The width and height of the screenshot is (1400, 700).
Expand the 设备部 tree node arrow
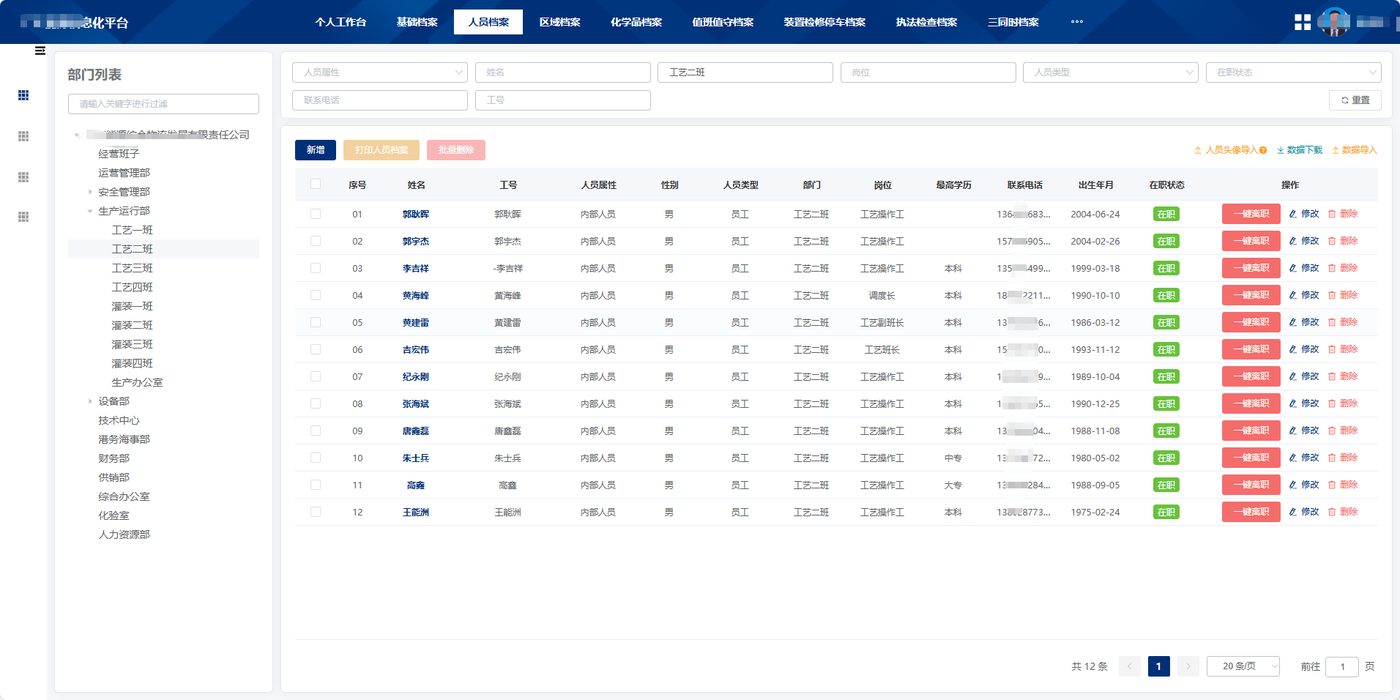90,401
